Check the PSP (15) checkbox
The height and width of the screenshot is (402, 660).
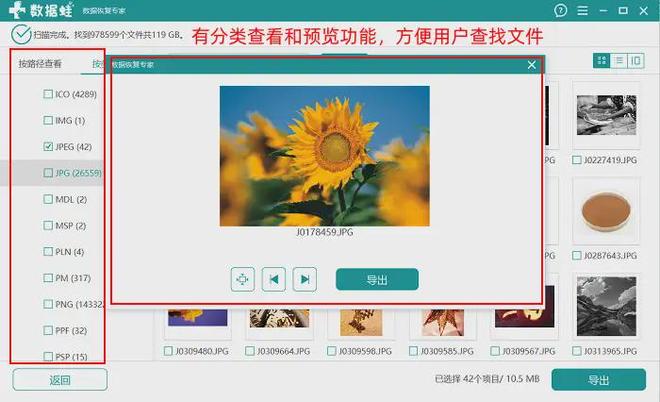click(x=48, y=357)
